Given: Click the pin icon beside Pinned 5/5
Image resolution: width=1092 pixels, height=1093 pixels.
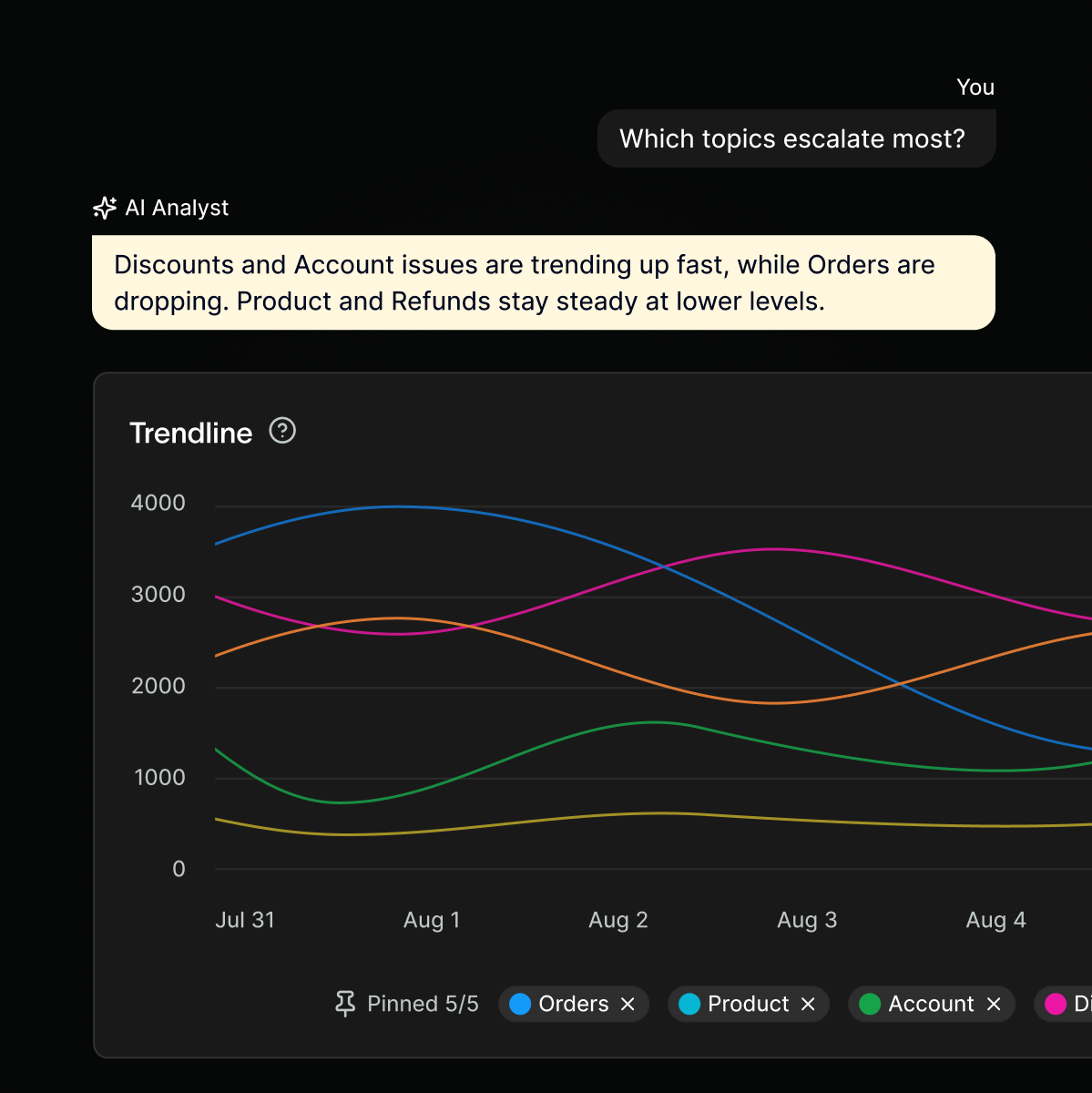Looking at the screenshot, I should point(345,1004).
